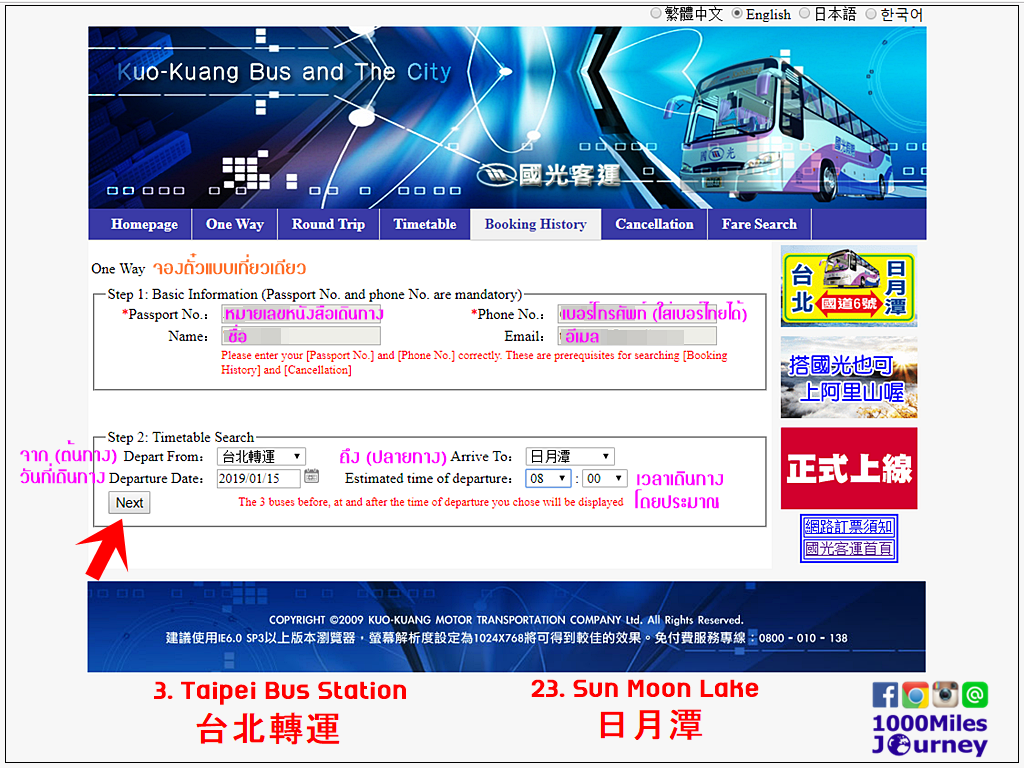This screenshot has height=768, width=1024.
Task: Open the 台北 日月潭 bus route banner
Action: pos(849,286)
